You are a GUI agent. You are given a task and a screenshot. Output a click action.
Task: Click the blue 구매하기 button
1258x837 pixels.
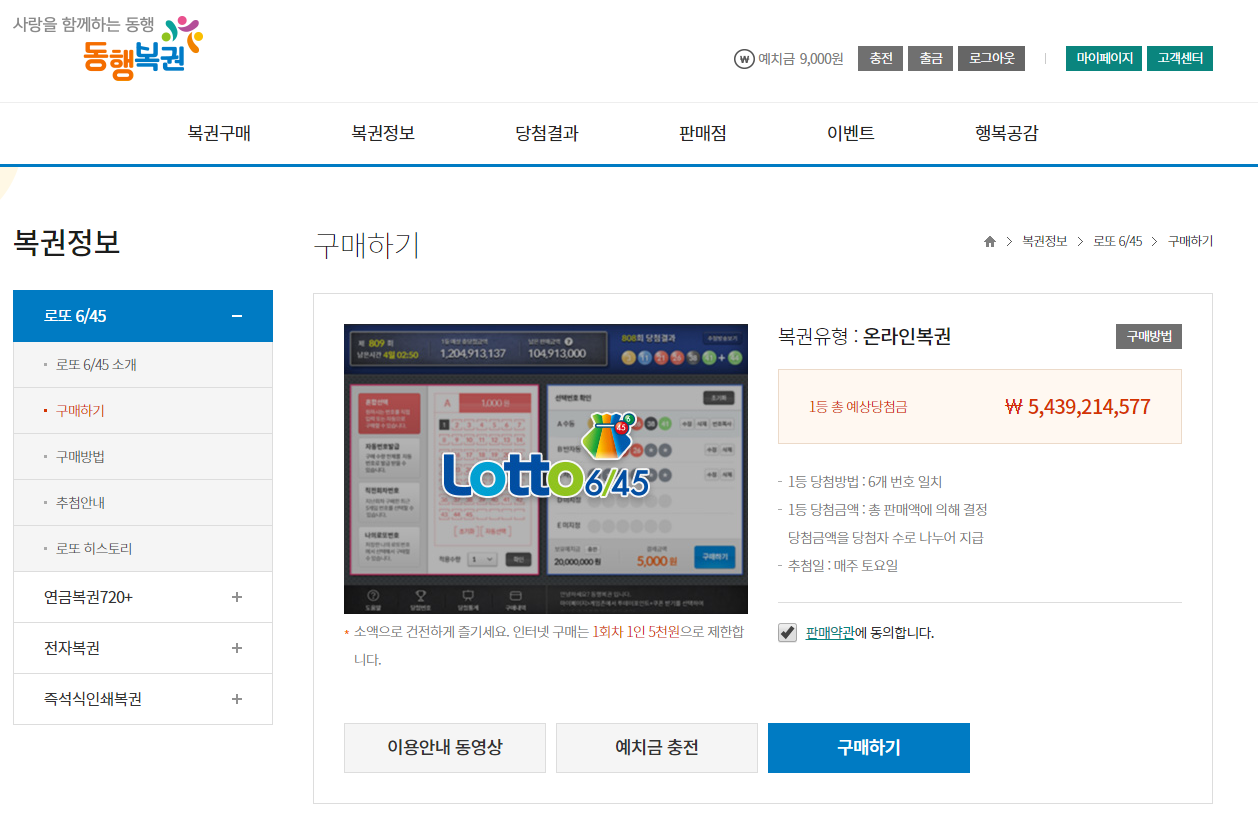pyautogui.click(x=869, y=748)
